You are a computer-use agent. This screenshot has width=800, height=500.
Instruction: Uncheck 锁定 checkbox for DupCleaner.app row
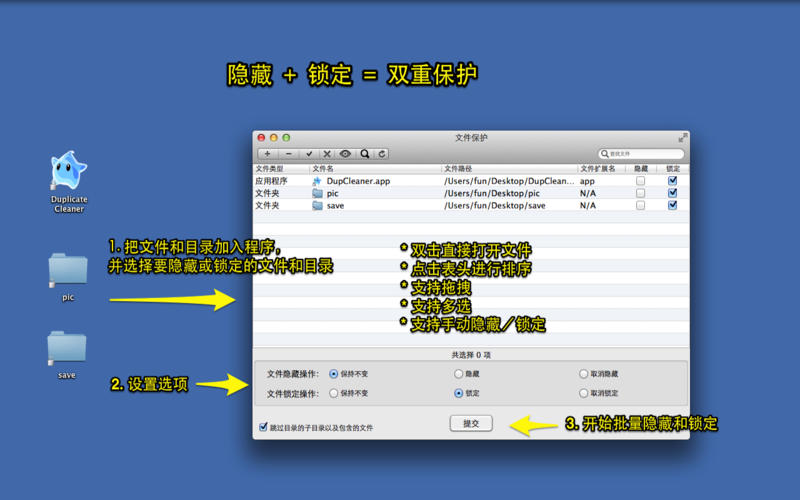click(x=672, y=181)
